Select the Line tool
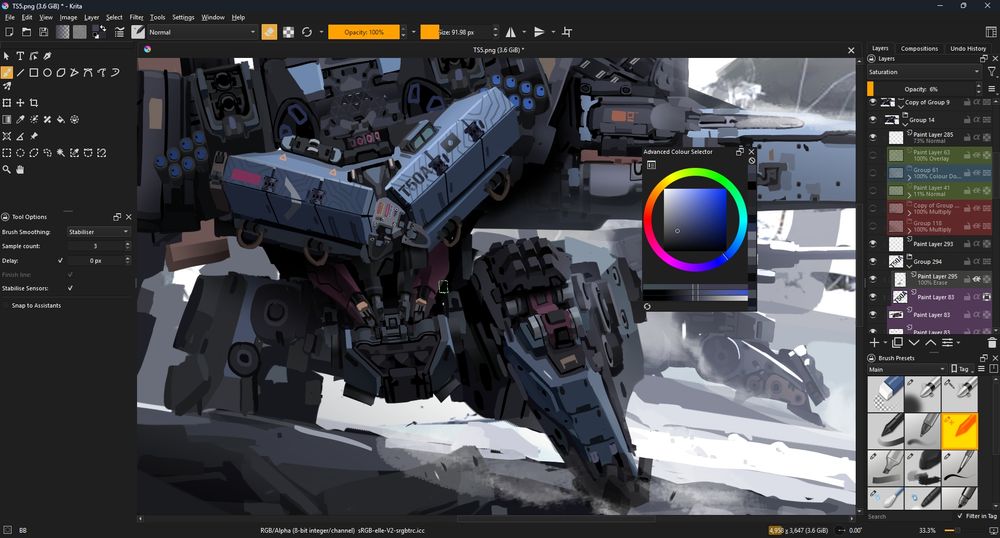Screen dimensions: 1000x538 [x=20, y=73]
